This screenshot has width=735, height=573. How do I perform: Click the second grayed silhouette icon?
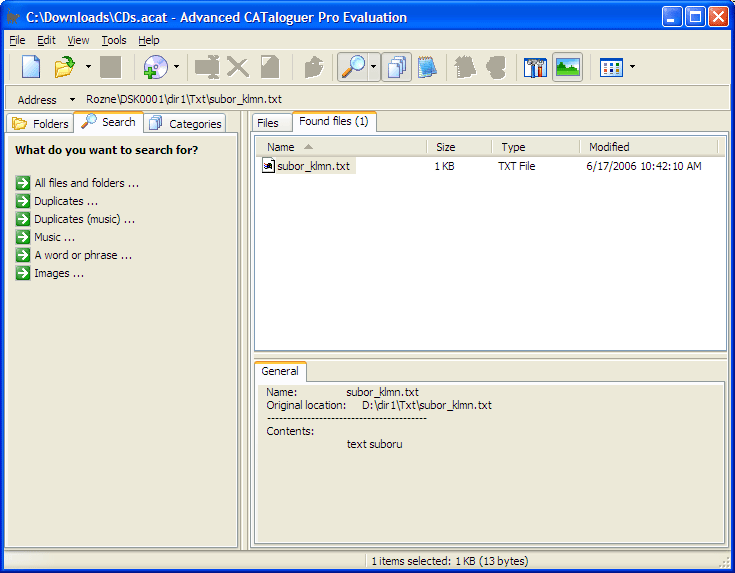tap(496, 67)
